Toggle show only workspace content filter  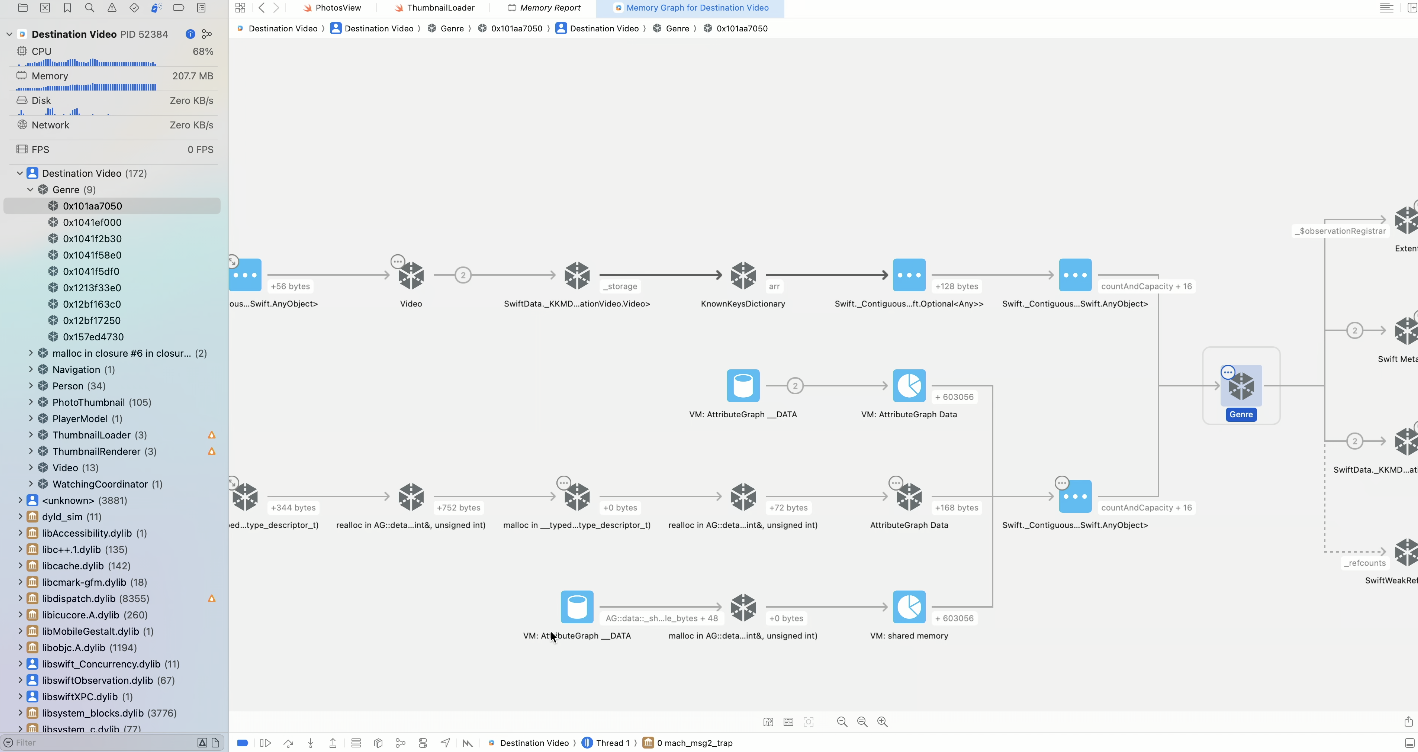[x=216, y=743]
